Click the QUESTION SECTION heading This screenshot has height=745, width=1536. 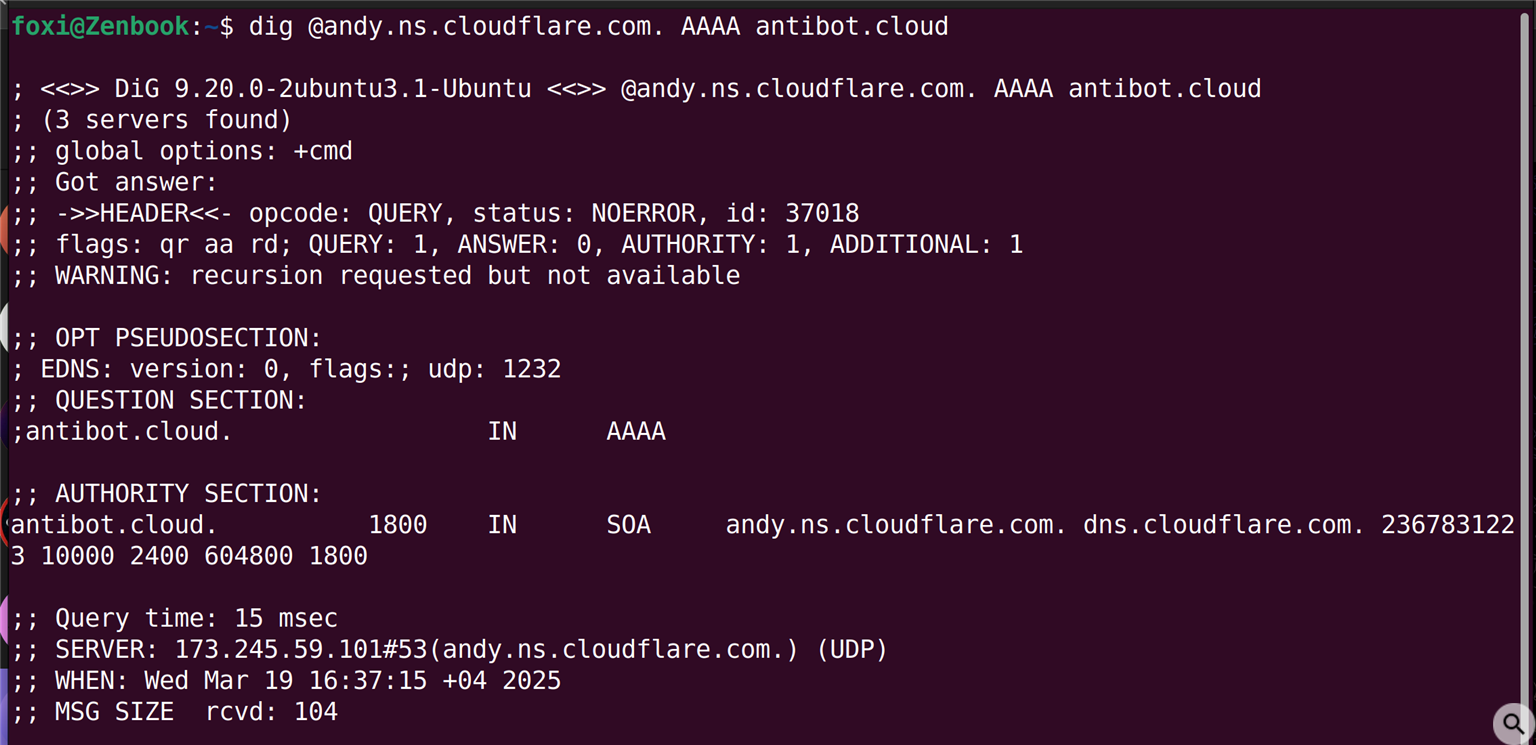(159, 400)
